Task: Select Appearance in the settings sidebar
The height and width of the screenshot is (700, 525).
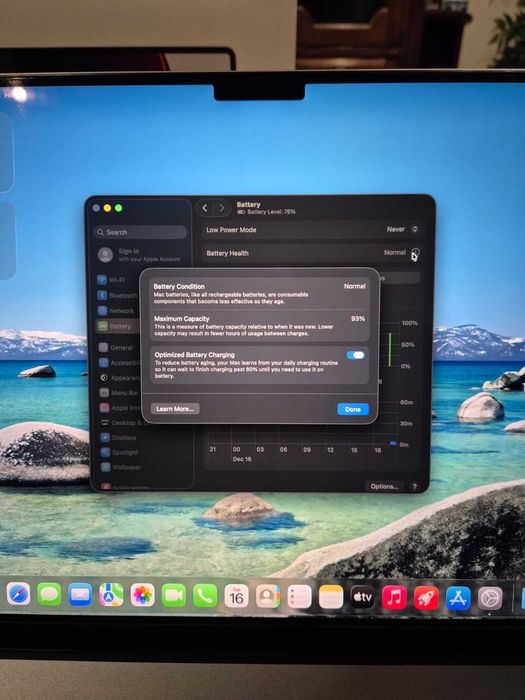Action: pyautogui.click(x=119, y=378)
